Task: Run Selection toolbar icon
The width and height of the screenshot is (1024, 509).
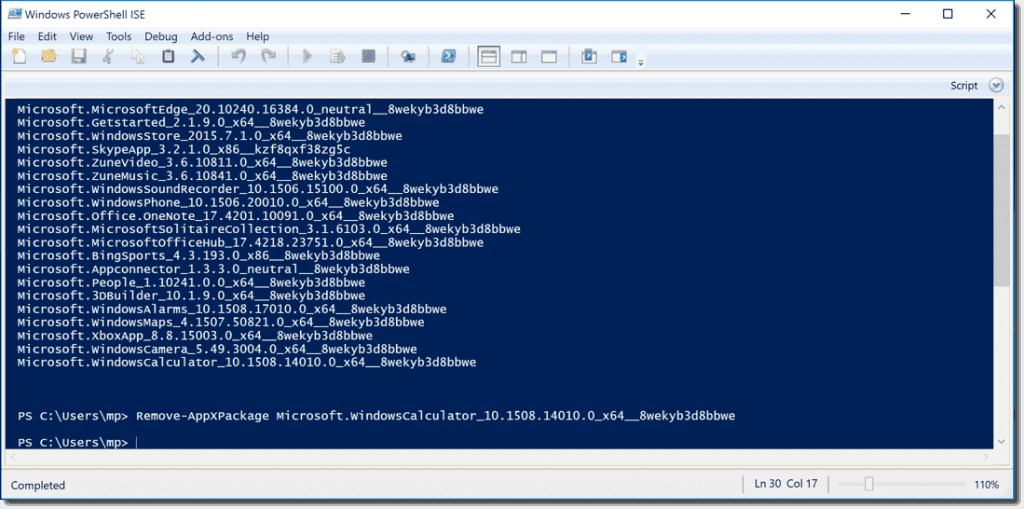Action: (x=338, y=57)
